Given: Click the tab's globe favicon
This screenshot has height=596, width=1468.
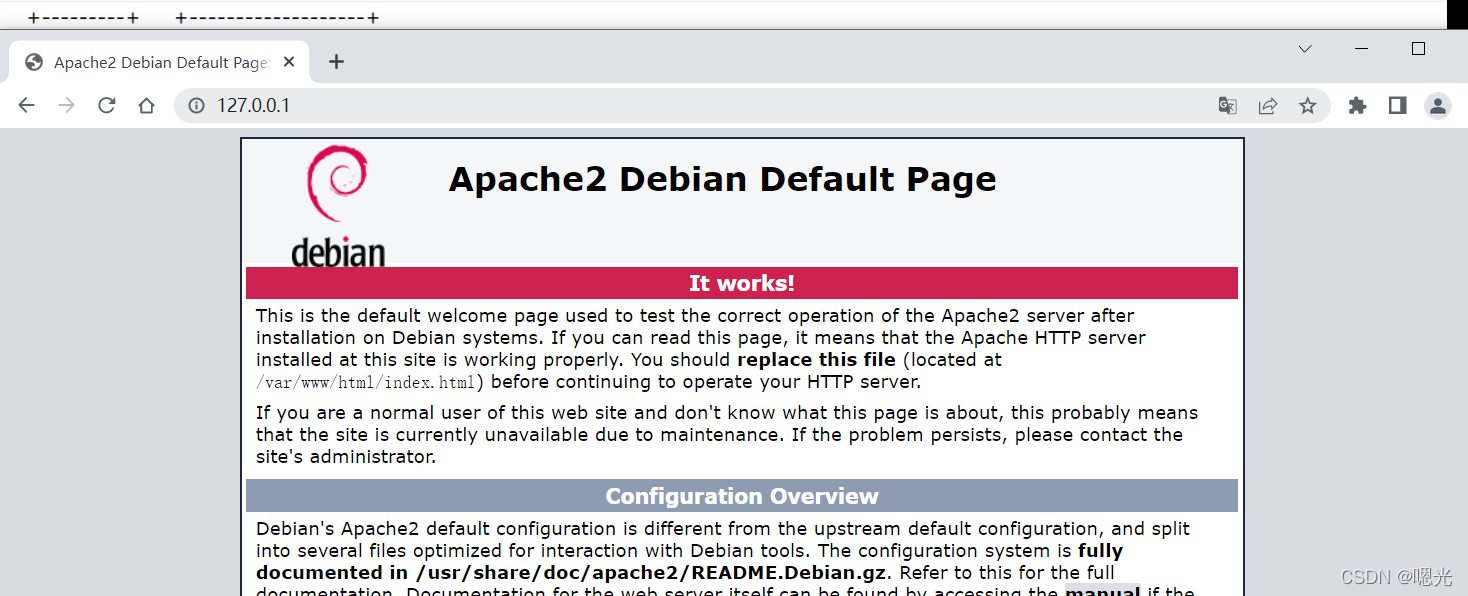Looking at the screenshot, I should pos(34,62).
